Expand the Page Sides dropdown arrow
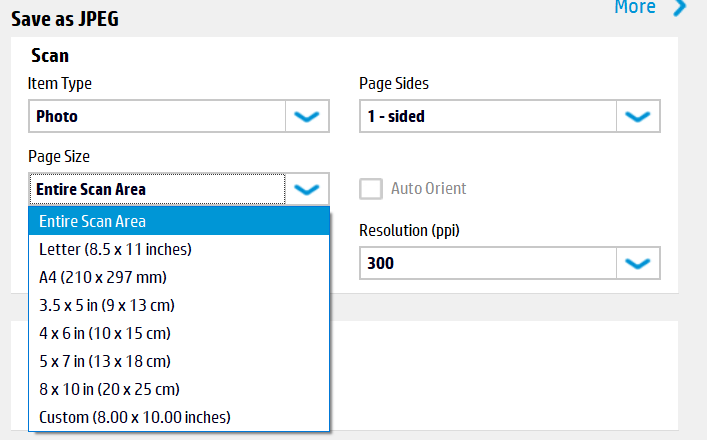The height and width of the screenshot is (440, 707). click(638, 116)
